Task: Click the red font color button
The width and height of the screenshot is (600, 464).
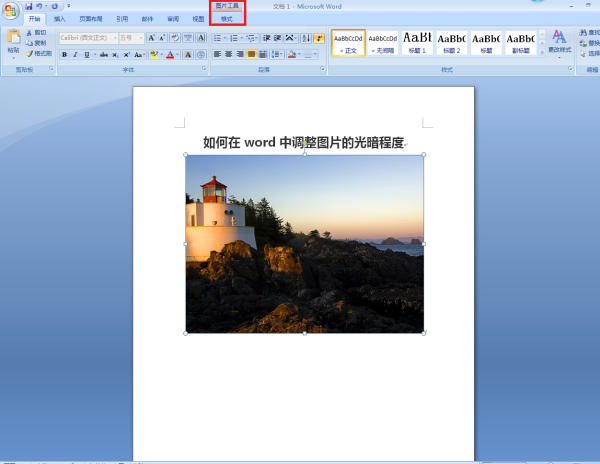Action: (171, 54)
